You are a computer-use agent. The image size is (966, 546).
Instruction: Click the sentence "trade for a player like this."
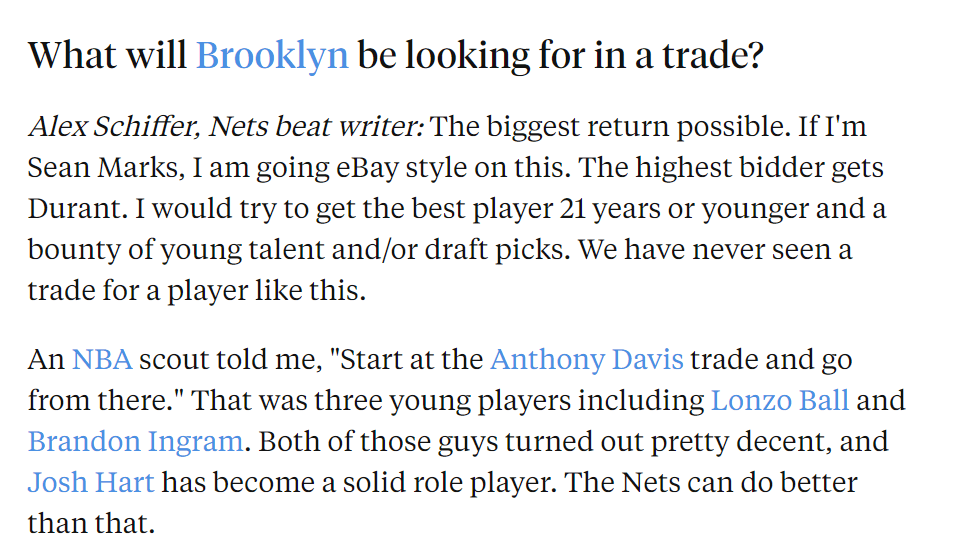(x=197, y=290)
